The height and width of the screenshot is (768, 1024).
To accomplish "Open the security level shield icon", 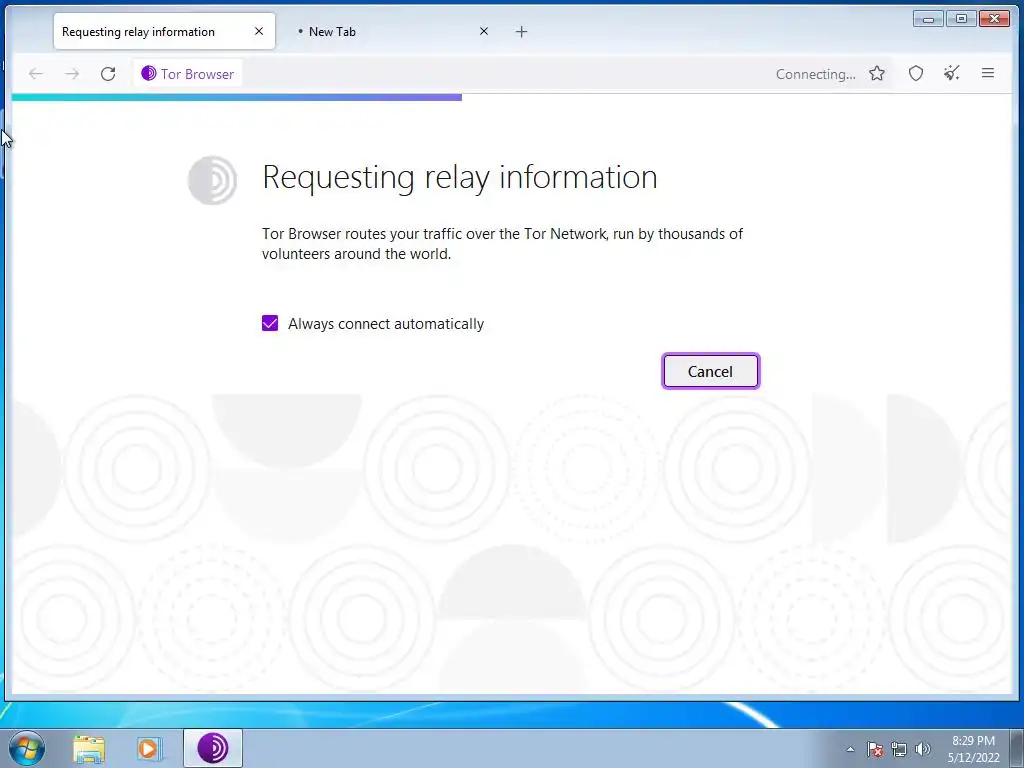I will pos(916,73).
